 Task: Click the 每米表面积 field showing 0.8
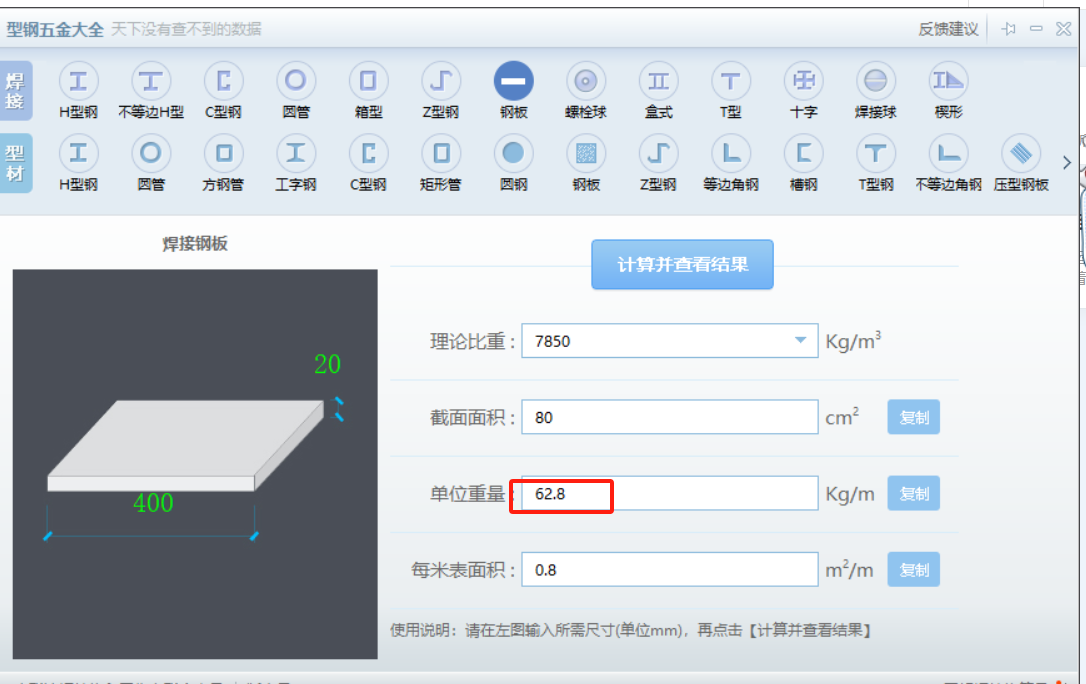(x=670, y=570)
